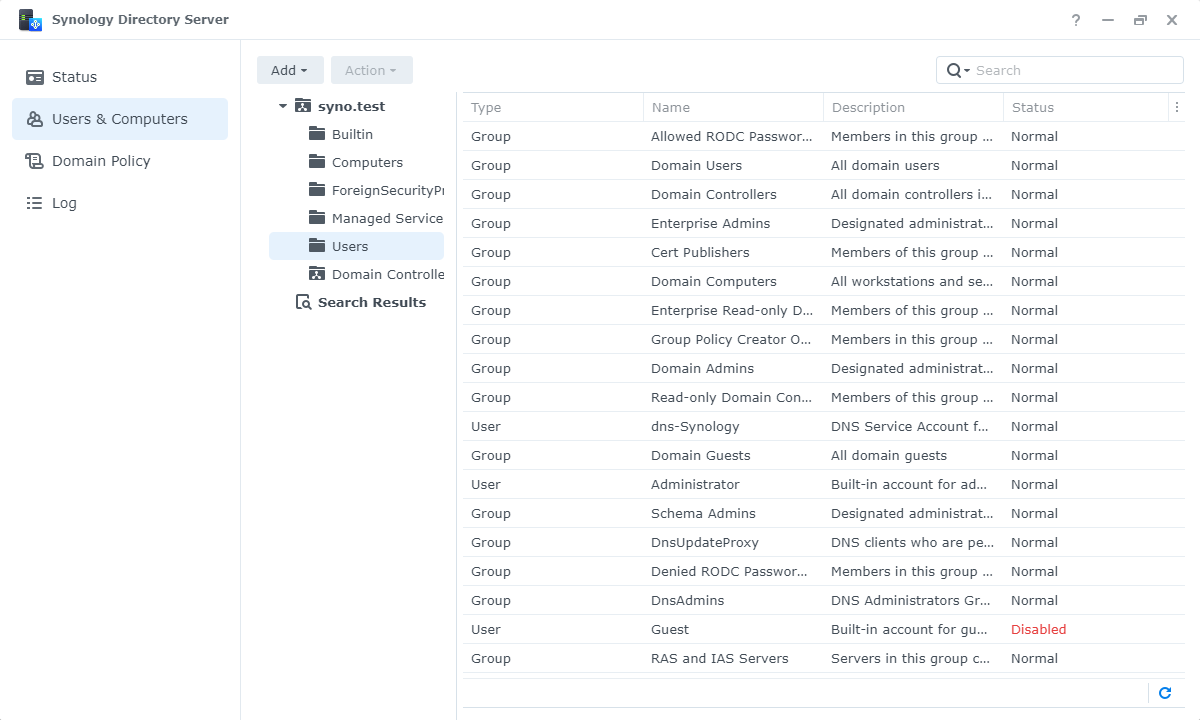Open the Action dropdown menu
This screenshot has width=1200, height=720.
point(371,70)
